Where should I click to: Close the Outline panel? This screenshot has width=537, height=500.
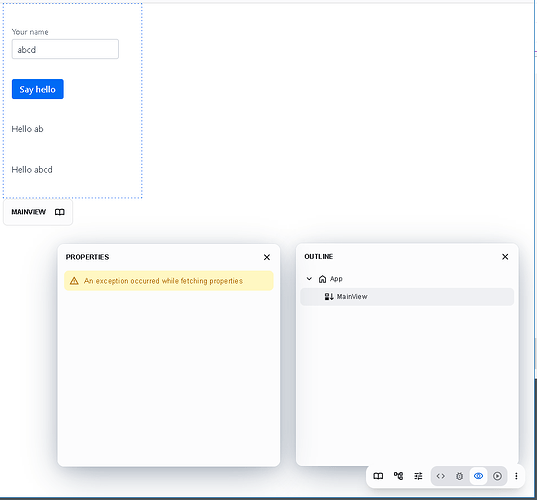point(505,257)
